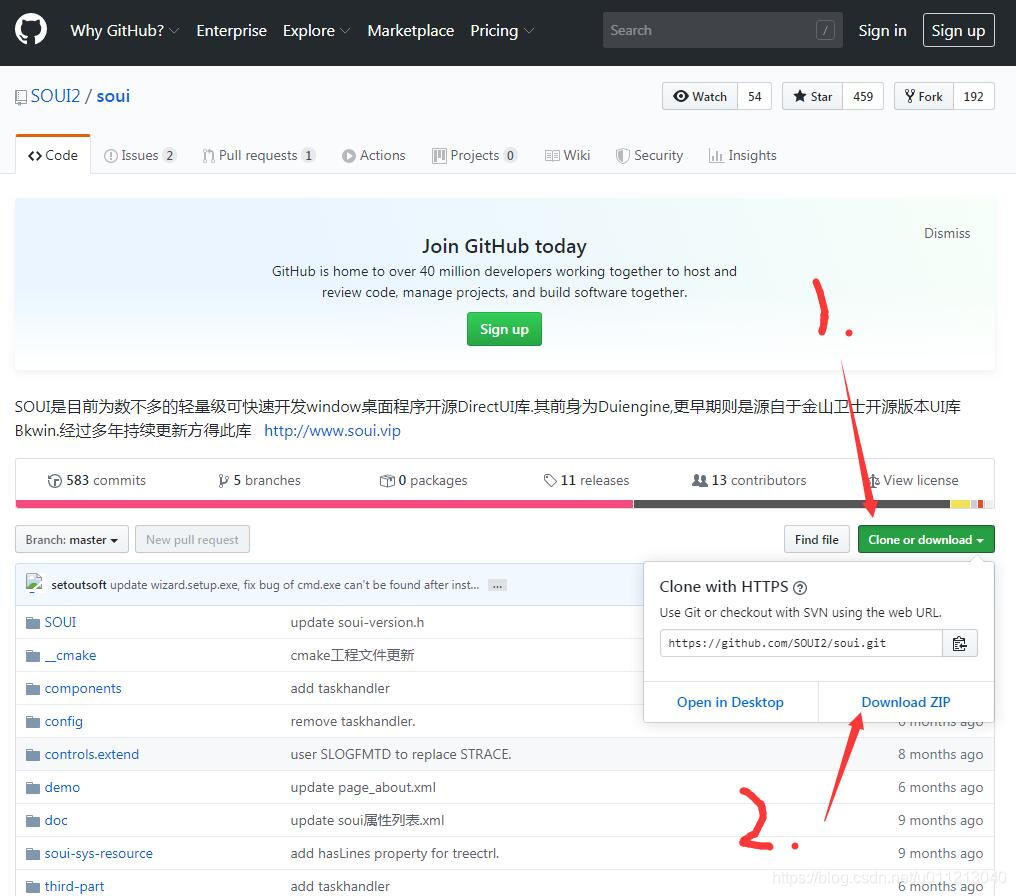The image size is (1016, 896).
Task: Expand the Why GitHub? menu
Action: pos(124,31)
